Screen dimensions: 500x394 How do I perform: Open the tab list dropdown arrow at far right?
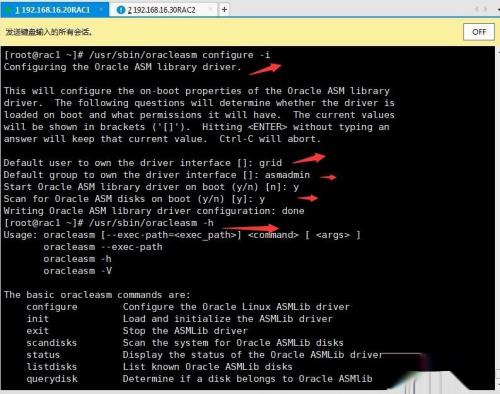(498, 9)
